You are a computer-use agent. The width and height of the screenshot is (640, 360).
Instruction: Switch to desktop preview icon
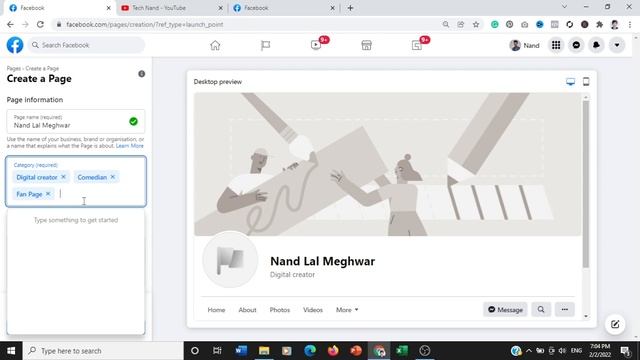571,82
